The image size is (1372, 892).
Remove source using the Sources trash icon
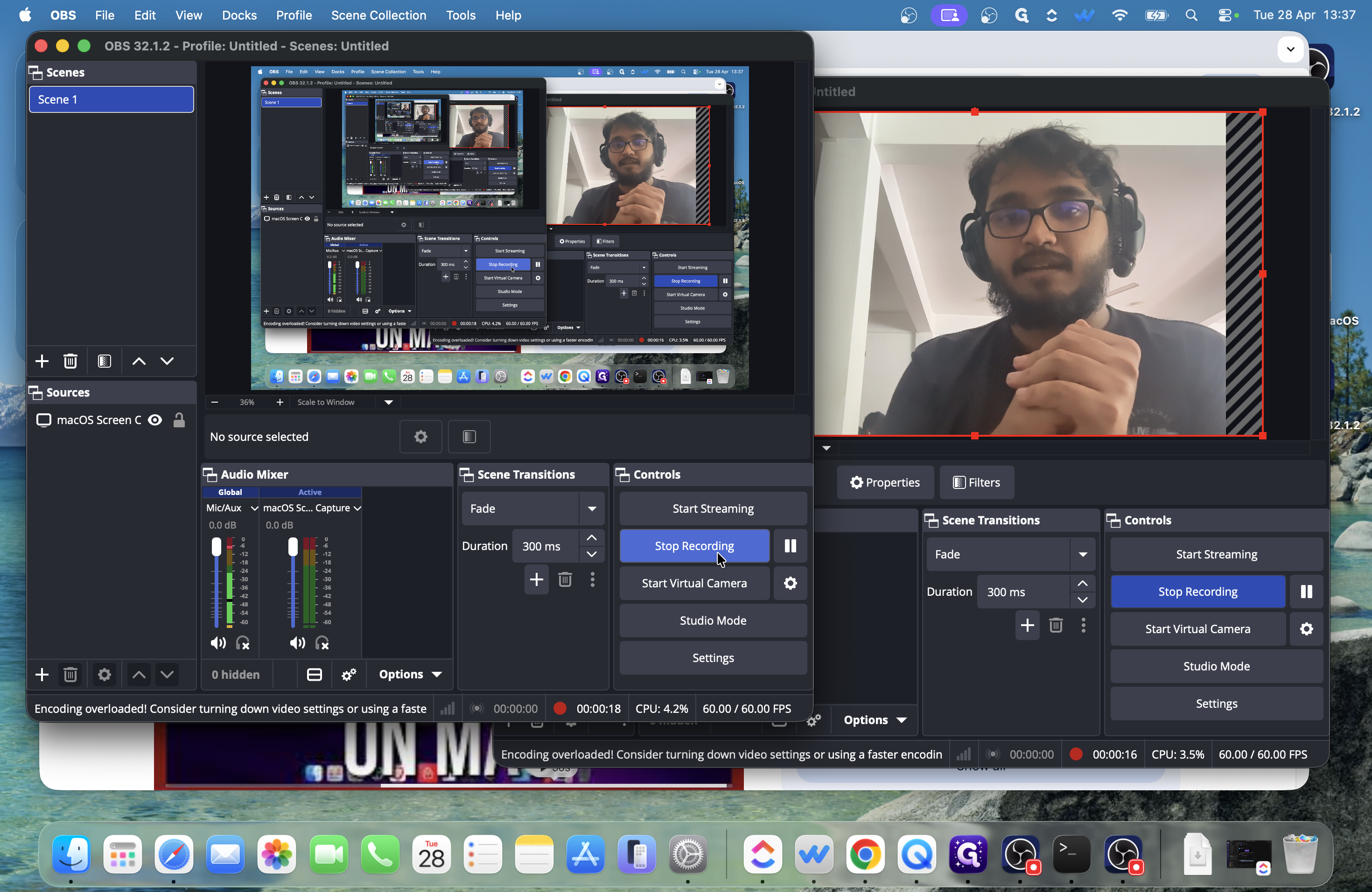point(70,675)
